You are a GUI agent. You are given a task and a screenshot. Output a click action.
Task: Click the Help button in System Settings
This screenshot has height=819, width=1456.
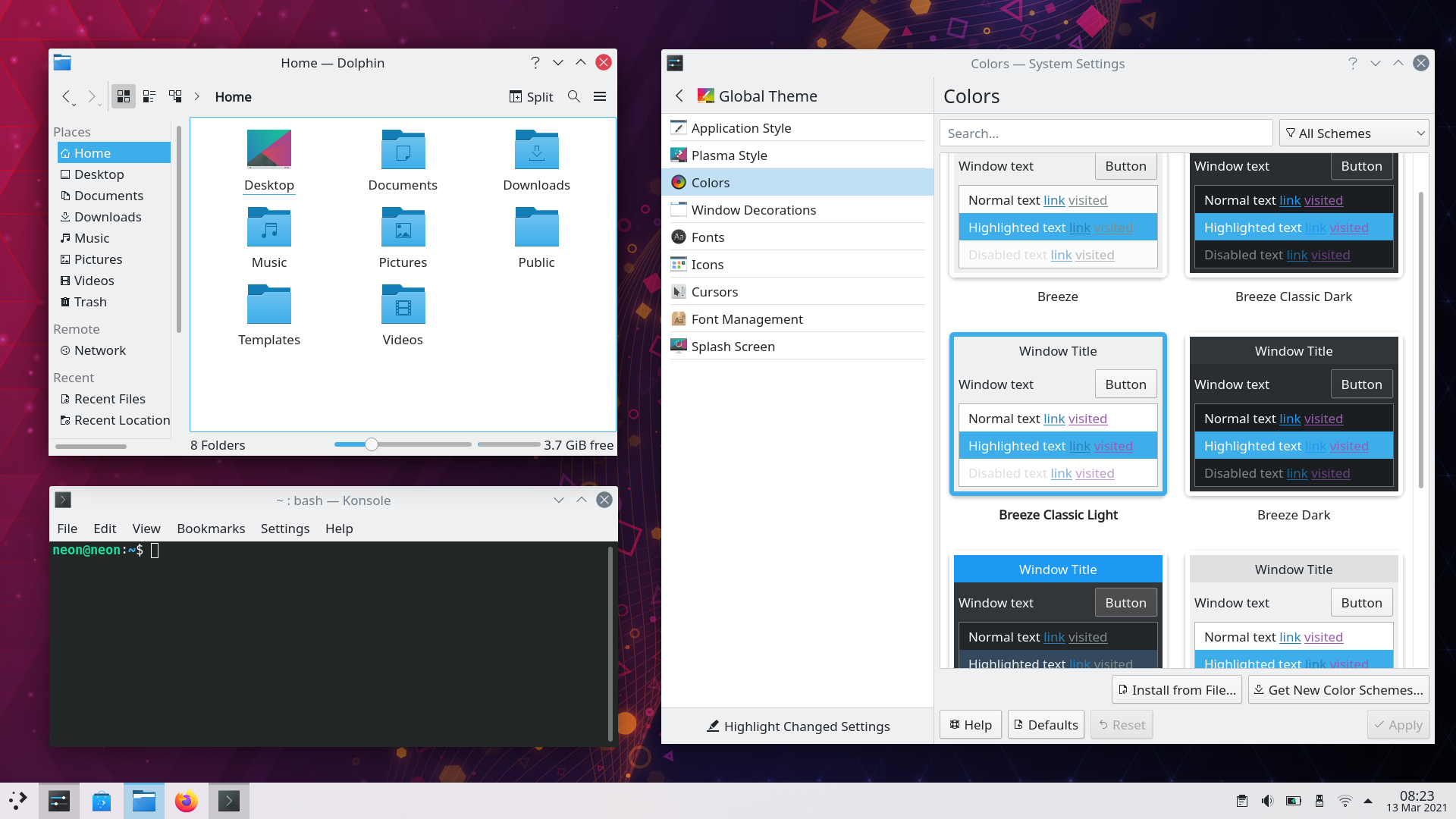(x=971, y=725)
